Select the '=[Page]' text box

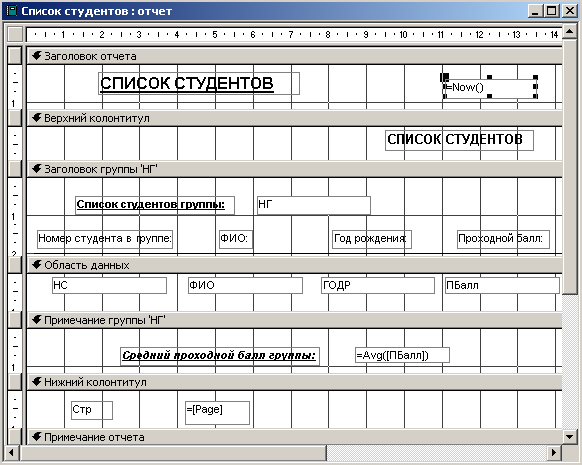pos(218,413)
